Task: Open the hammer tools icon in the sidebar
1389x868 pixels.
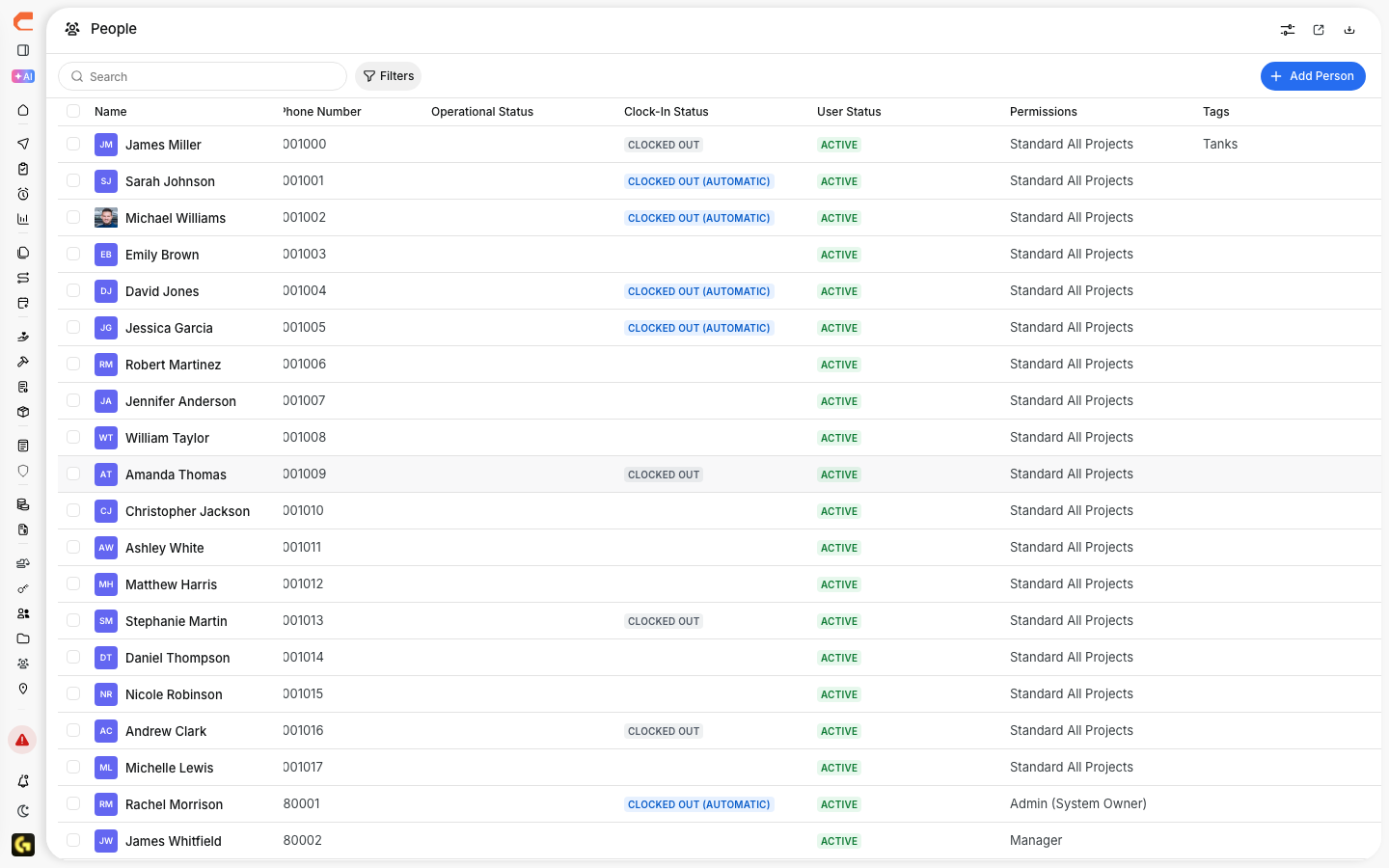Action: [x=23, y=362]
